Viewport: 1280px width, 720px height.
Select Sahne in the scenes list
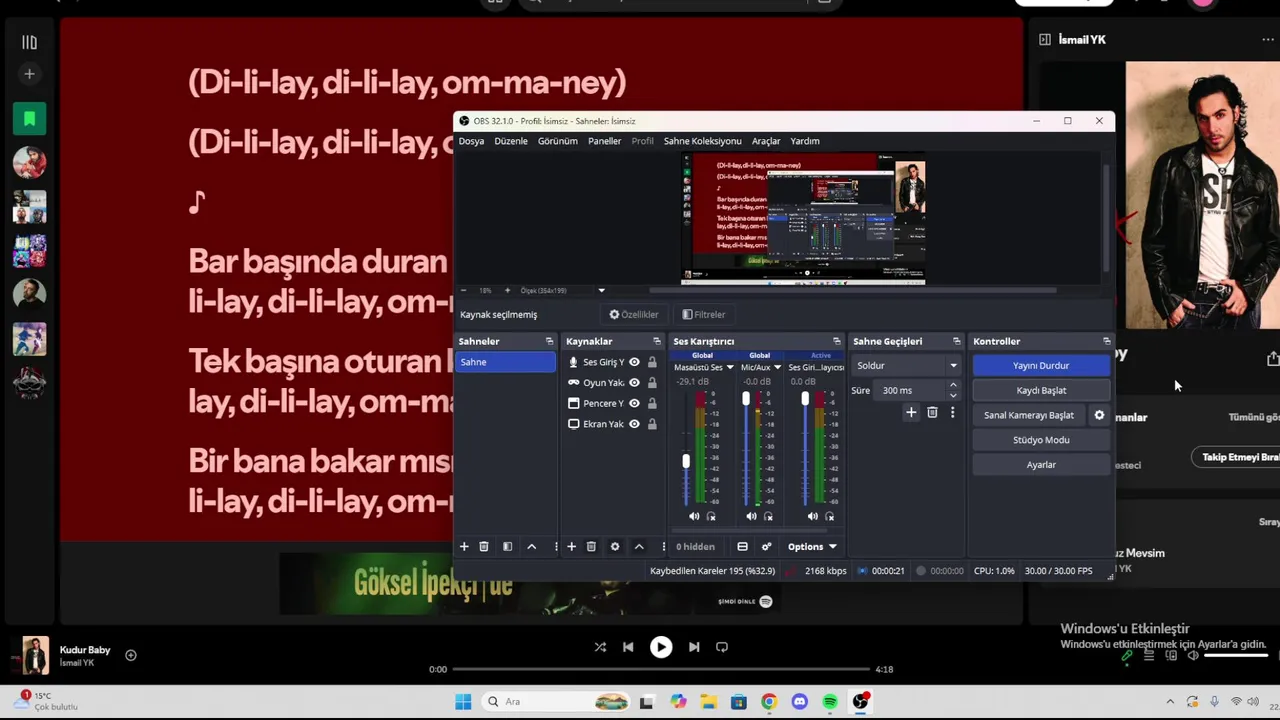[x=505, y=362]
